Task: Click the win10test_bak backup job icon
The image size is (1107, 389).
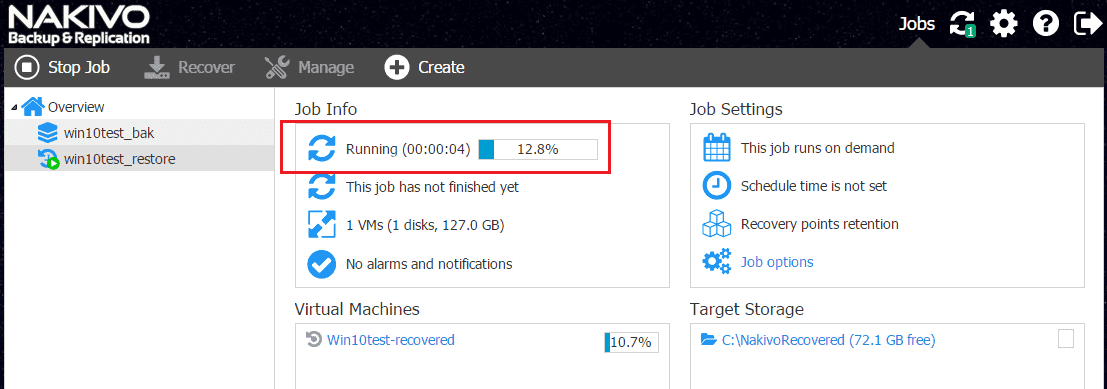Action: click(x=48, y=133)
